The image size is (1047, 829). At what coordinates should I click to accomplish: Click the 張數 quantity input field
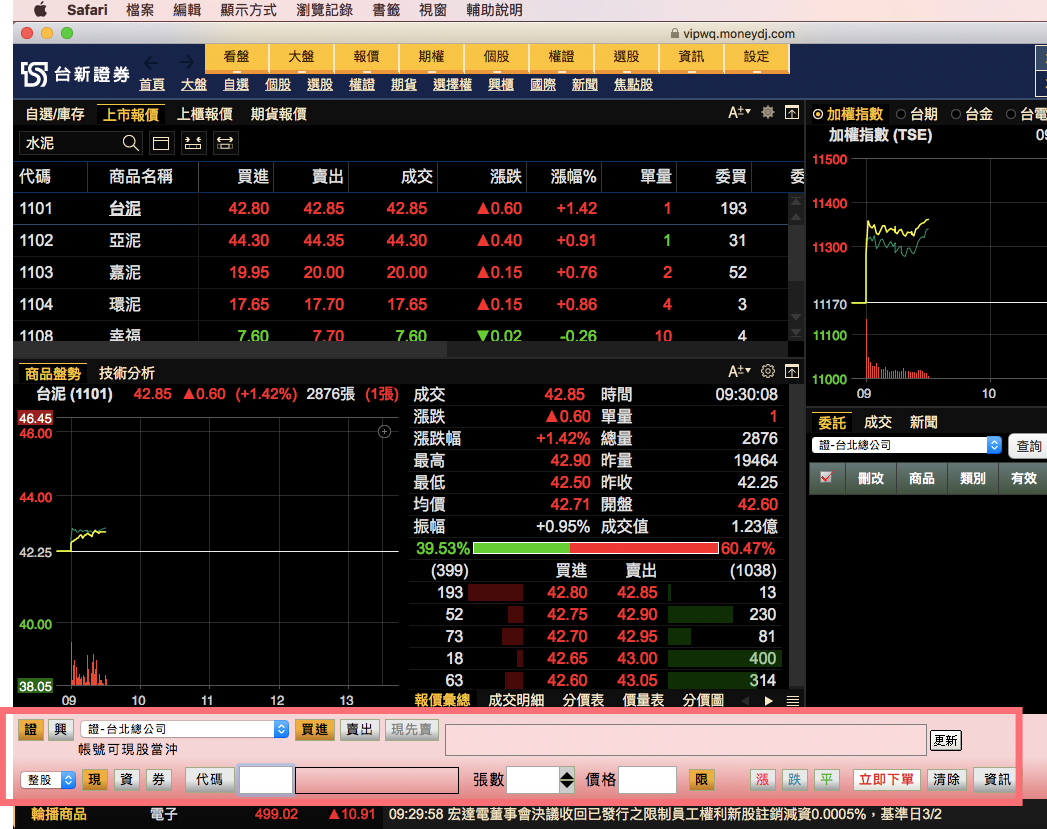point(533,780)
